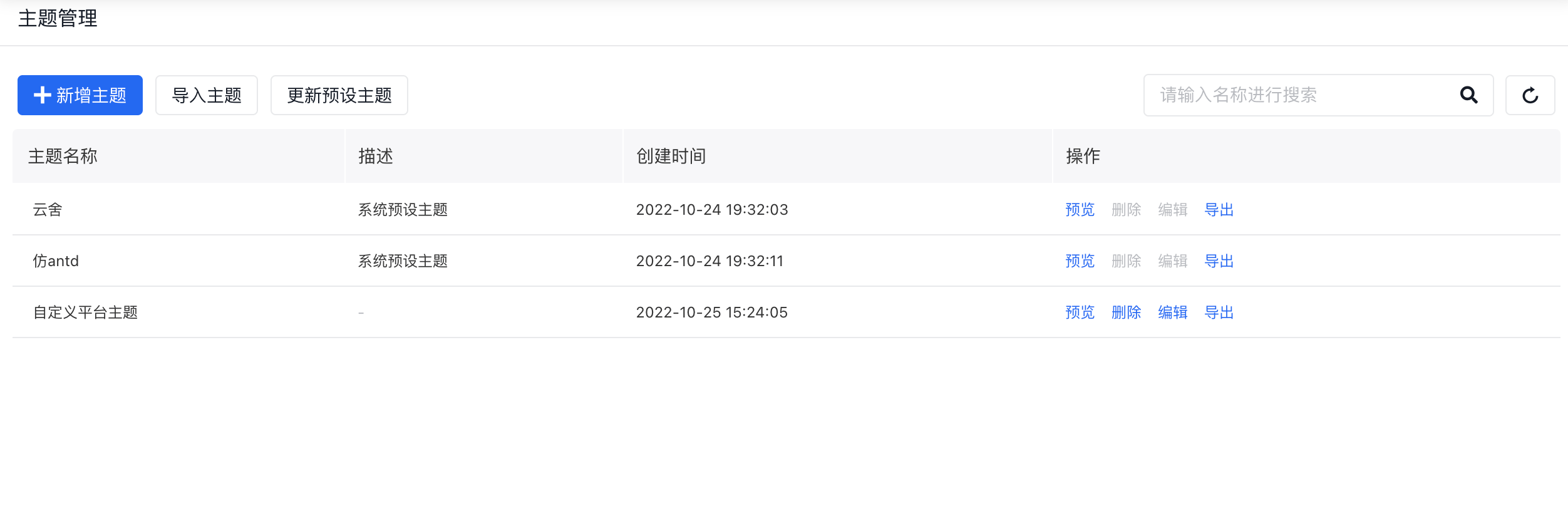Export the 仿antd theme
The width and height of the screenshot is (1568, 516).
coord(1219,261)
